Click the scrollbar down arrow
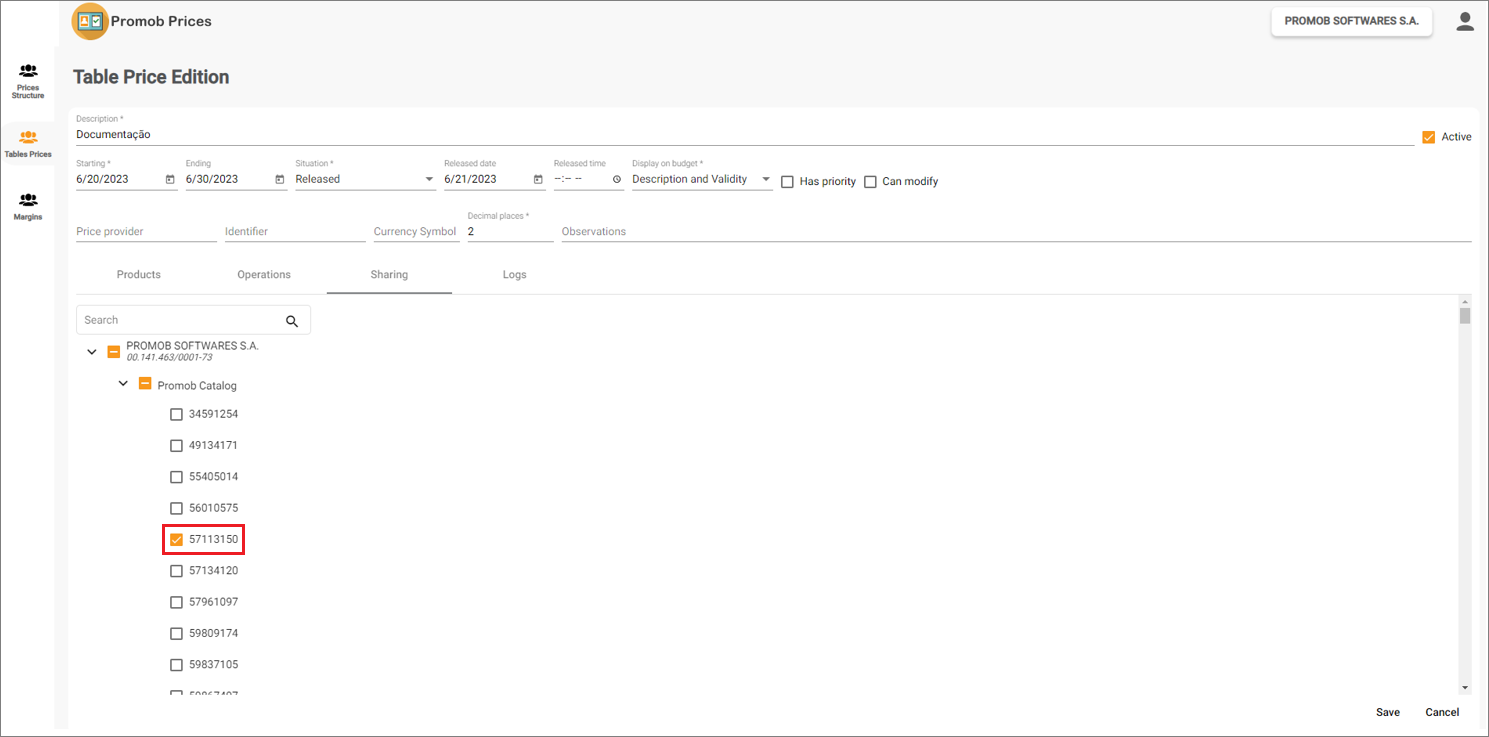The width and height of the screenshot is (1489, 737). click(1465, 688)
